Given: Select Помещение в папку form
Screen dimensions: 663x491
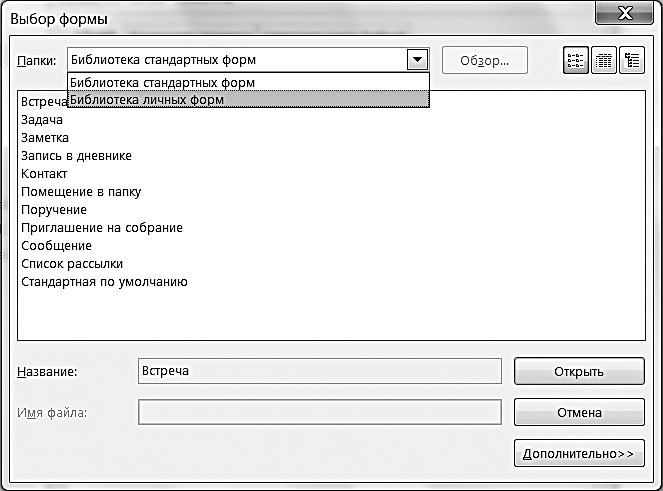Looking at the screenshot, I should point(81,192).
